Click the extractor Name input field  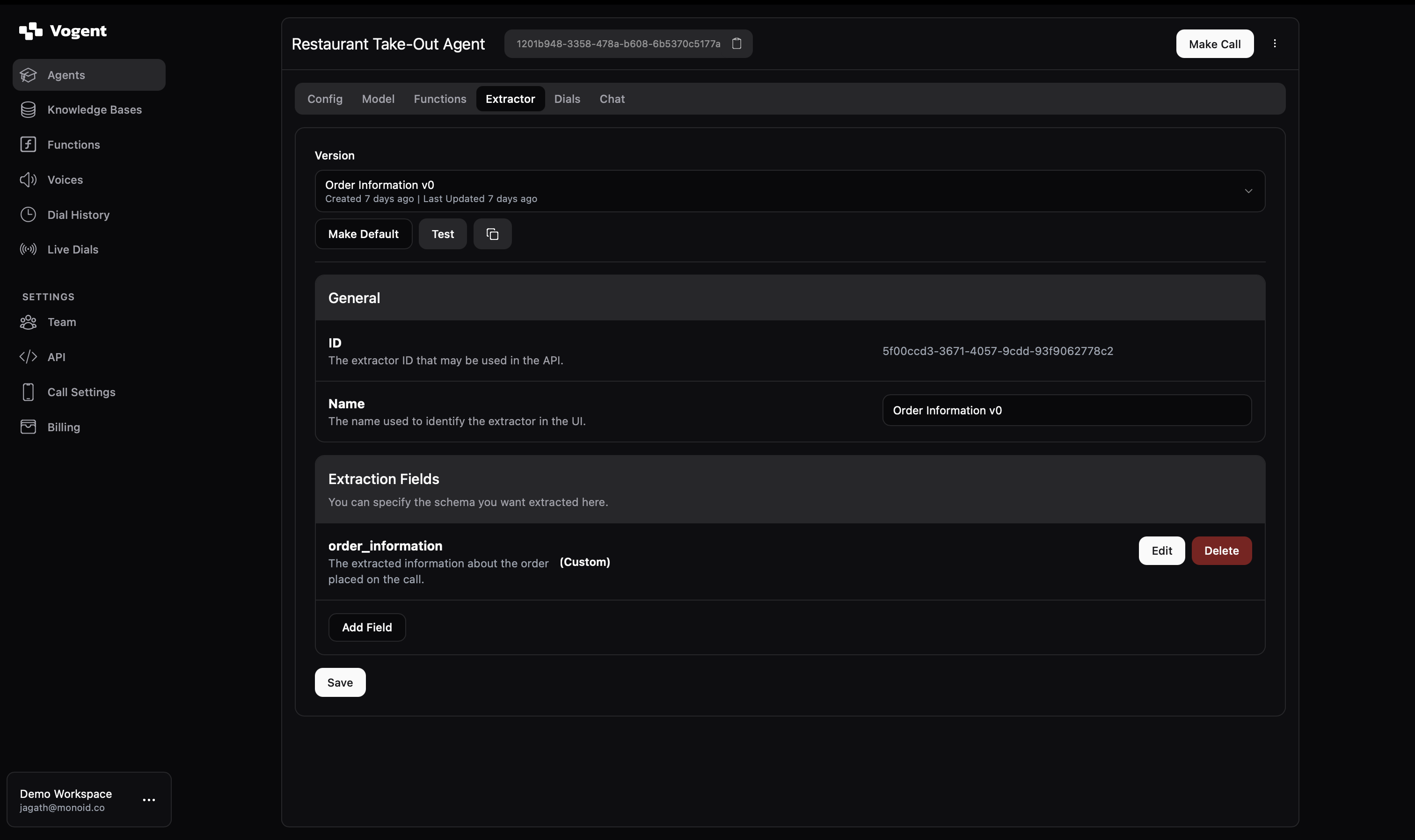[1066, 410]
